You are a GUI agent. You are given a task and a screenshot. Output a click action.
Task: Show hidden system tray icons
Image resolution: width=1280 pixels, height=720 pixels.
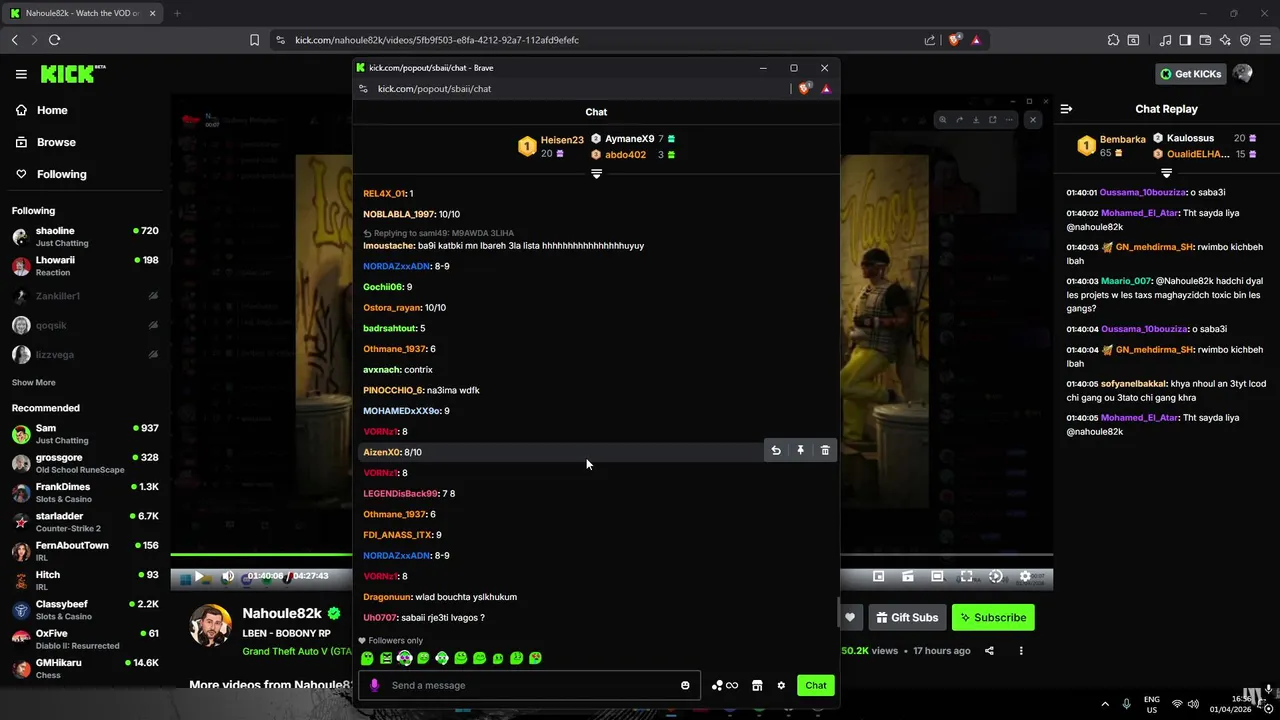(x=1105, y=703)
